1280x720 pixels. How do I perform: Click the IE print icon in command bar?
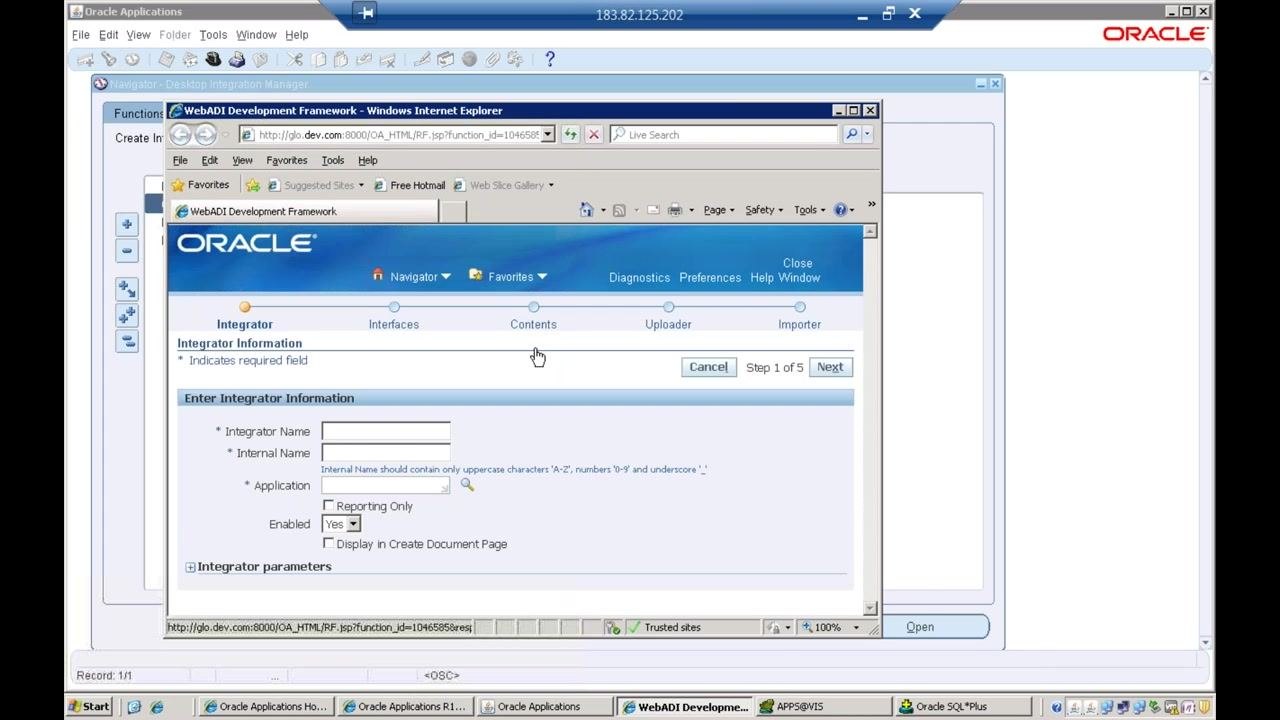(x=675, y=210)
